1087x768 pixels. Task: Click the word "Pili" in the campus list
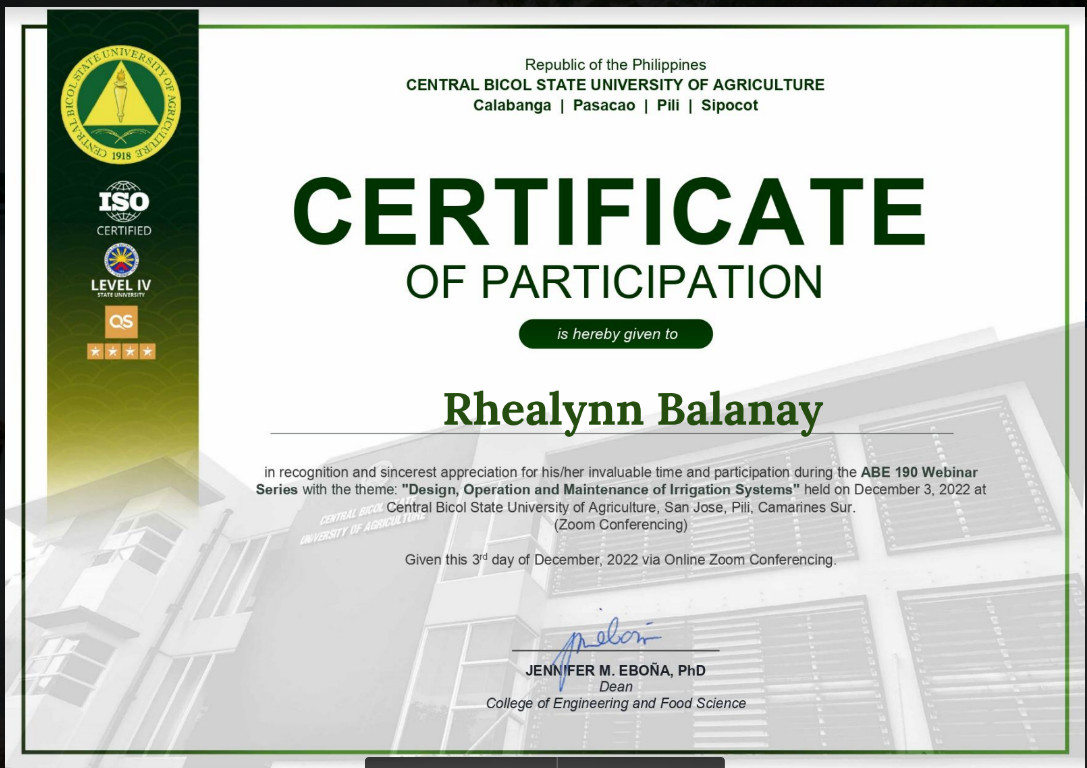[668, 105]
